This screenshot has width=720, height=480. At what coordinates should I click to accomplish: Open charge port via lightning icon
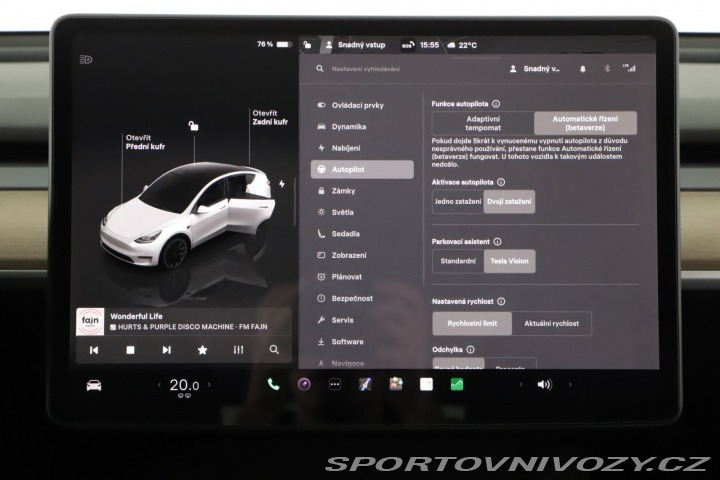click(x=281, y=184)
